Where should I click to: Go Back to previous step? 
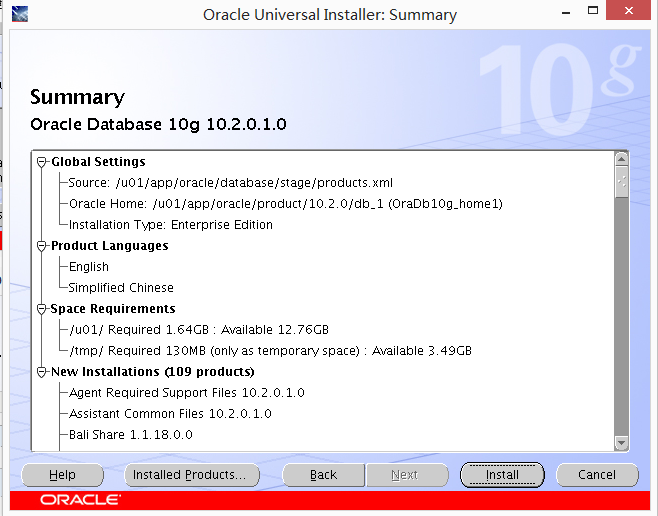[324, 475]
